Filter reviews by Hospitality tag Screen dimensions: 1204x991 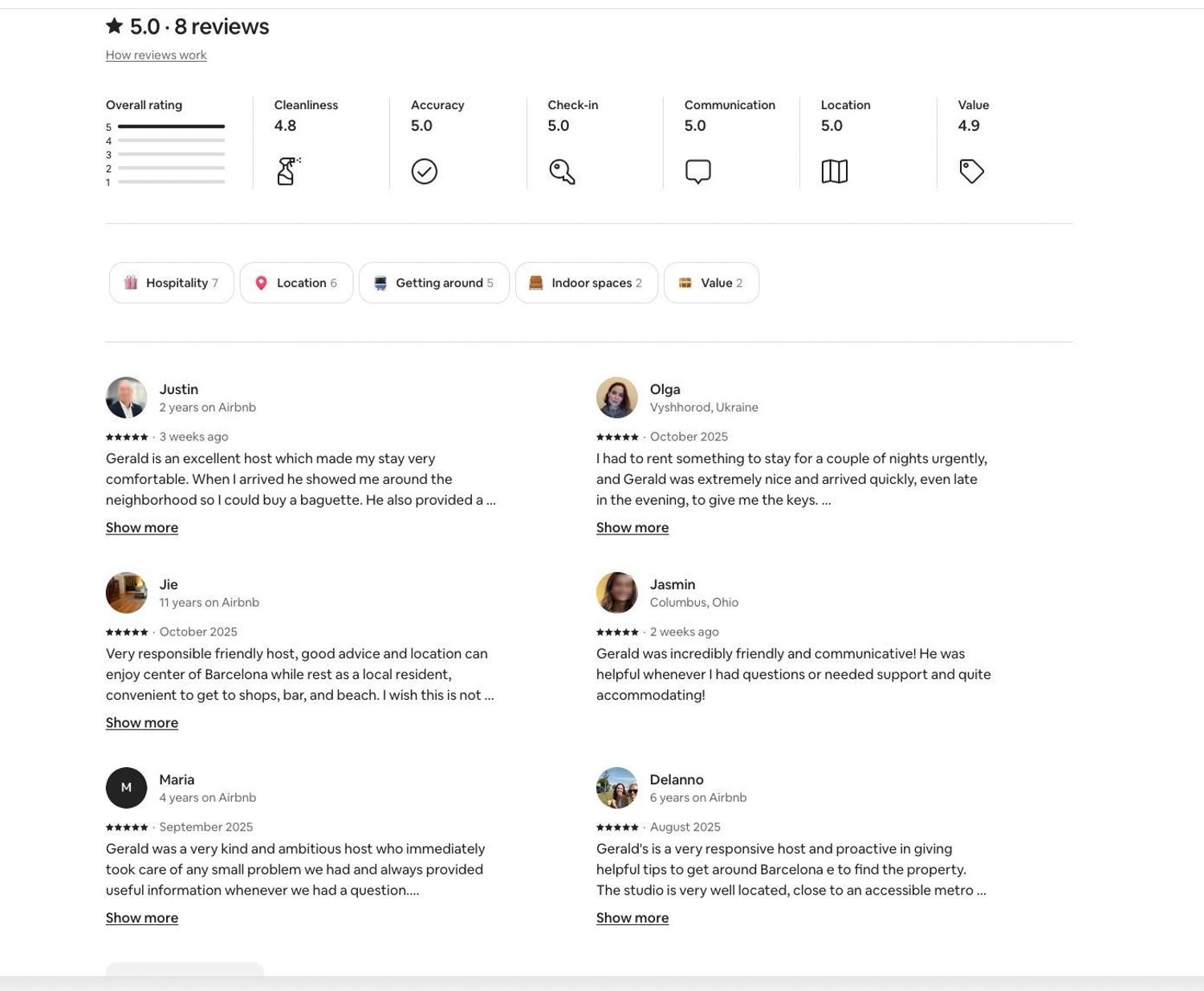[172, 282]
